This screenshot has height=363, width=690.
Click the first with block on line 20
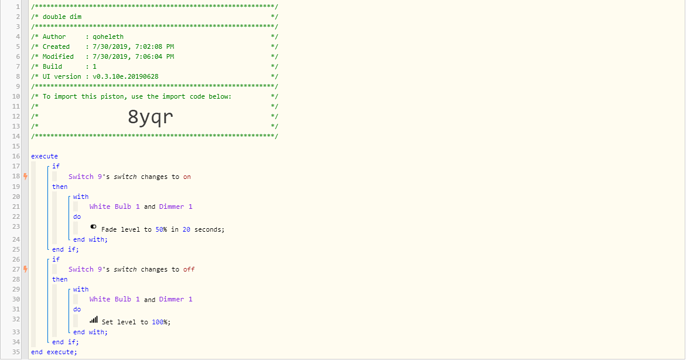[x=81, y=197]
